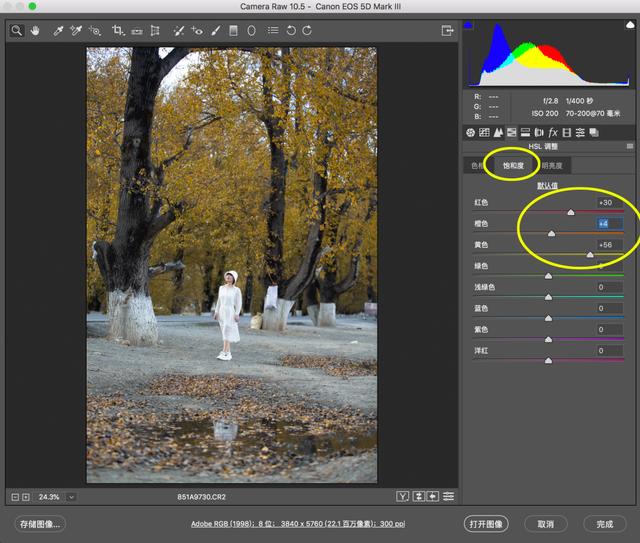The width and height of the screenshot is (640, 543).
Task: Open the Detail panel (mountains icon)
Action: pos(498,133)
